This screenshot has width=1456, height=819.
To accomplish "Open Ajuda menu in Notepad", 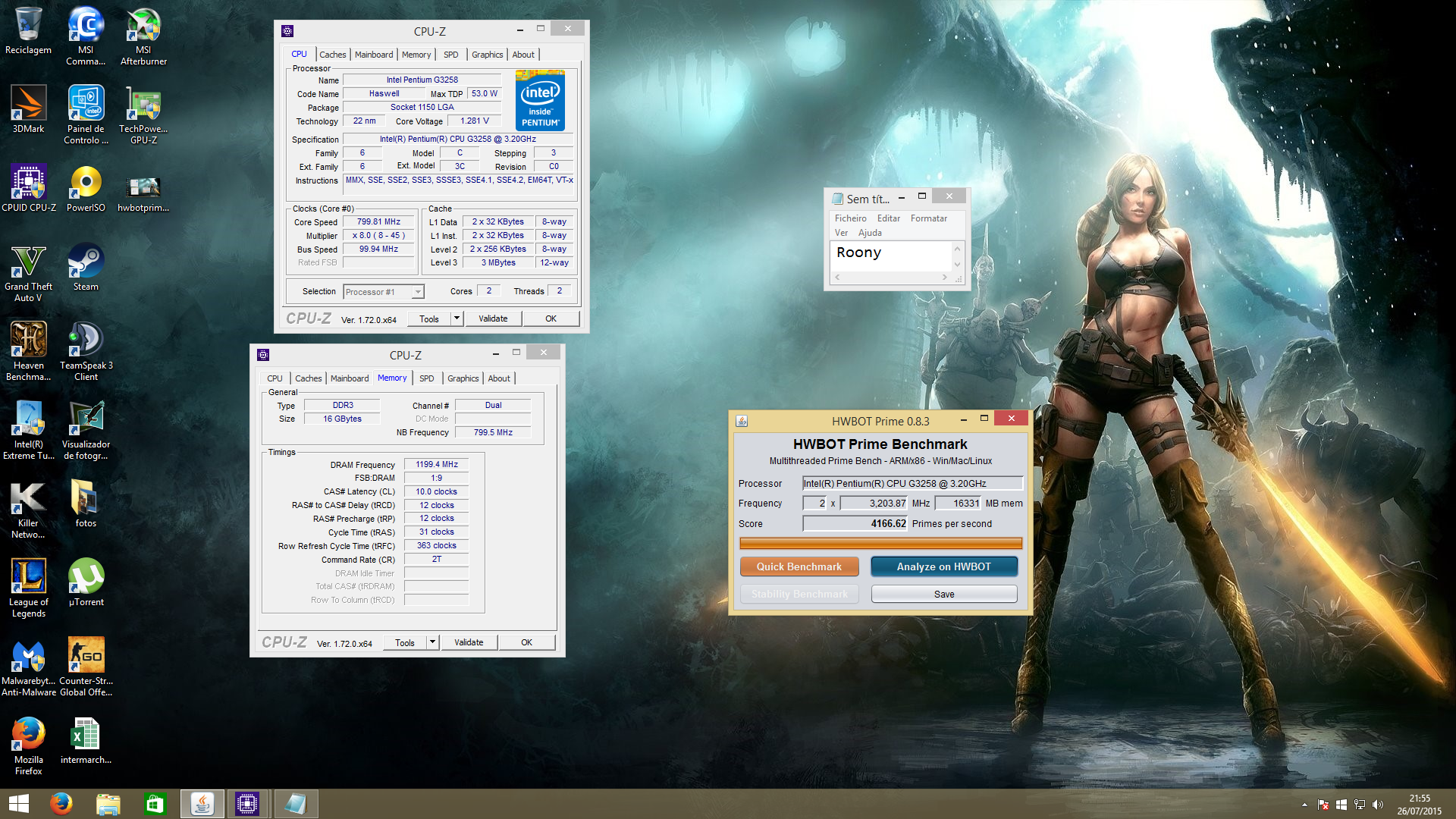I will click(x=870, y=233).
